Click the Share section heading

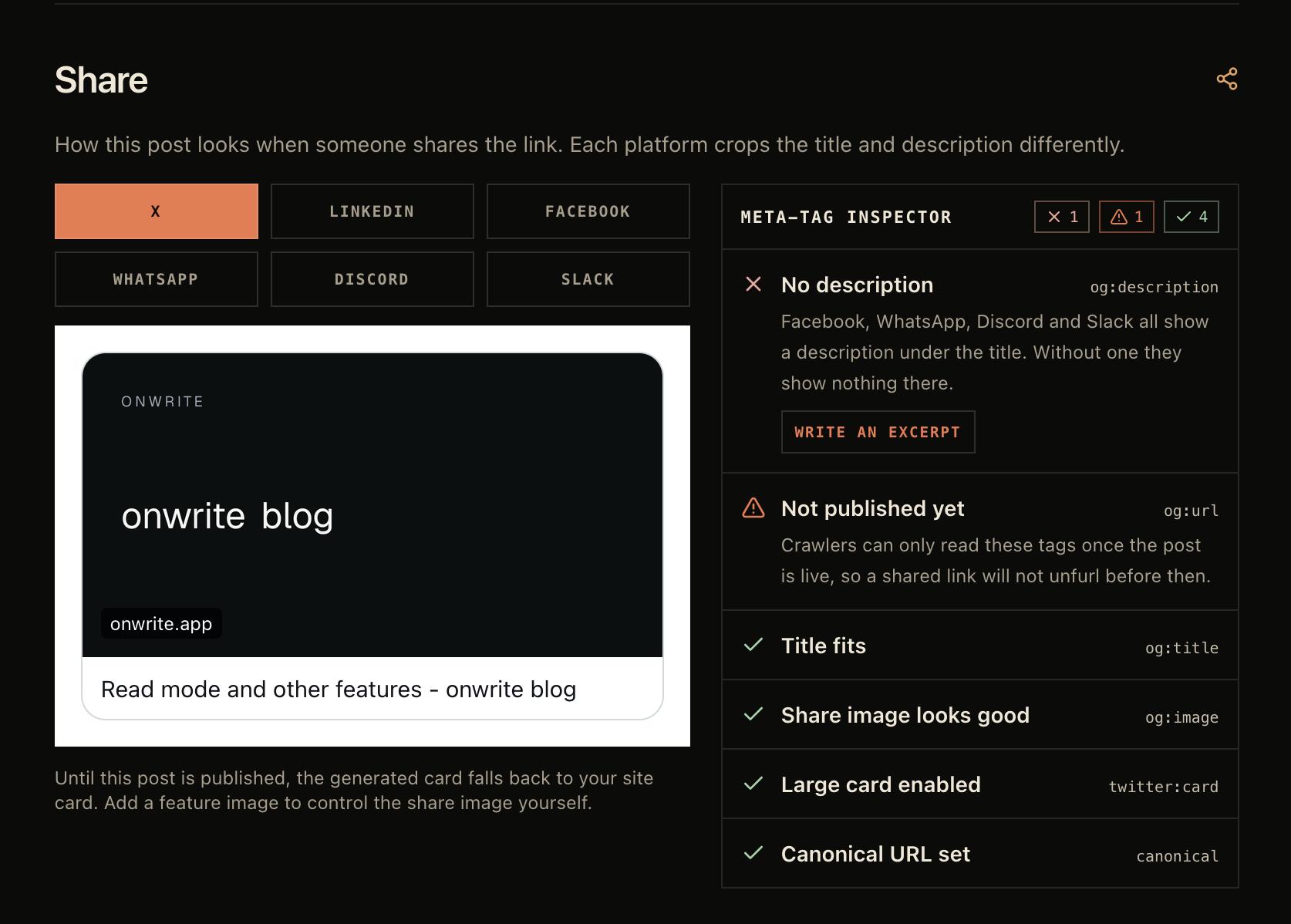click(101, 80)
